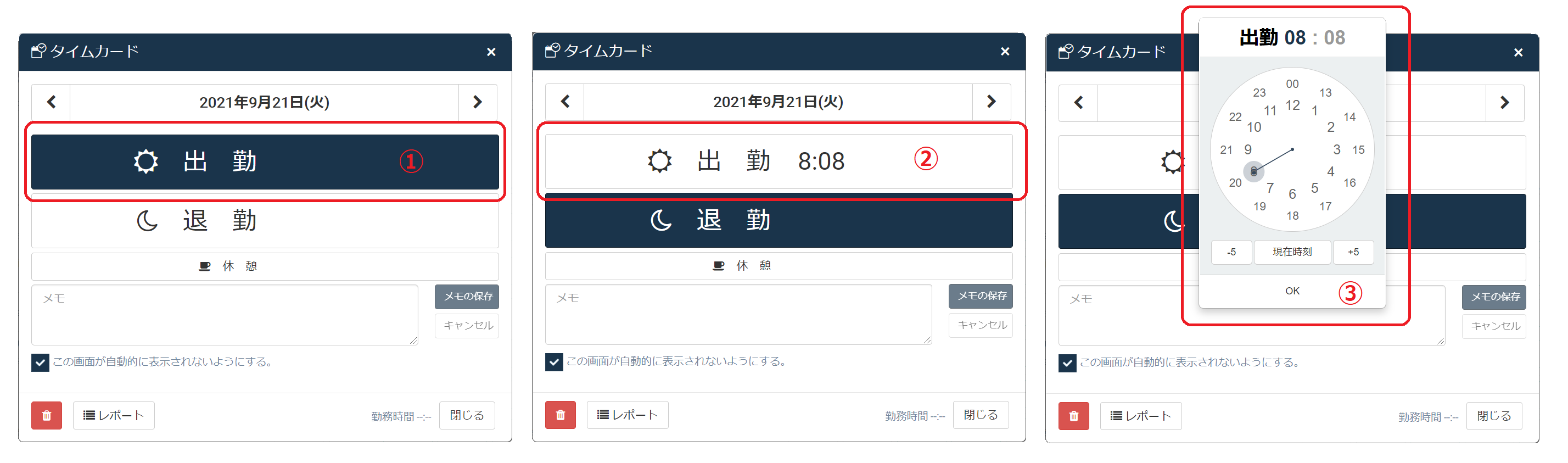Choose hour 15 on the clock face
Viewport: 1568px width, 463px height.
pos(1359,150)
